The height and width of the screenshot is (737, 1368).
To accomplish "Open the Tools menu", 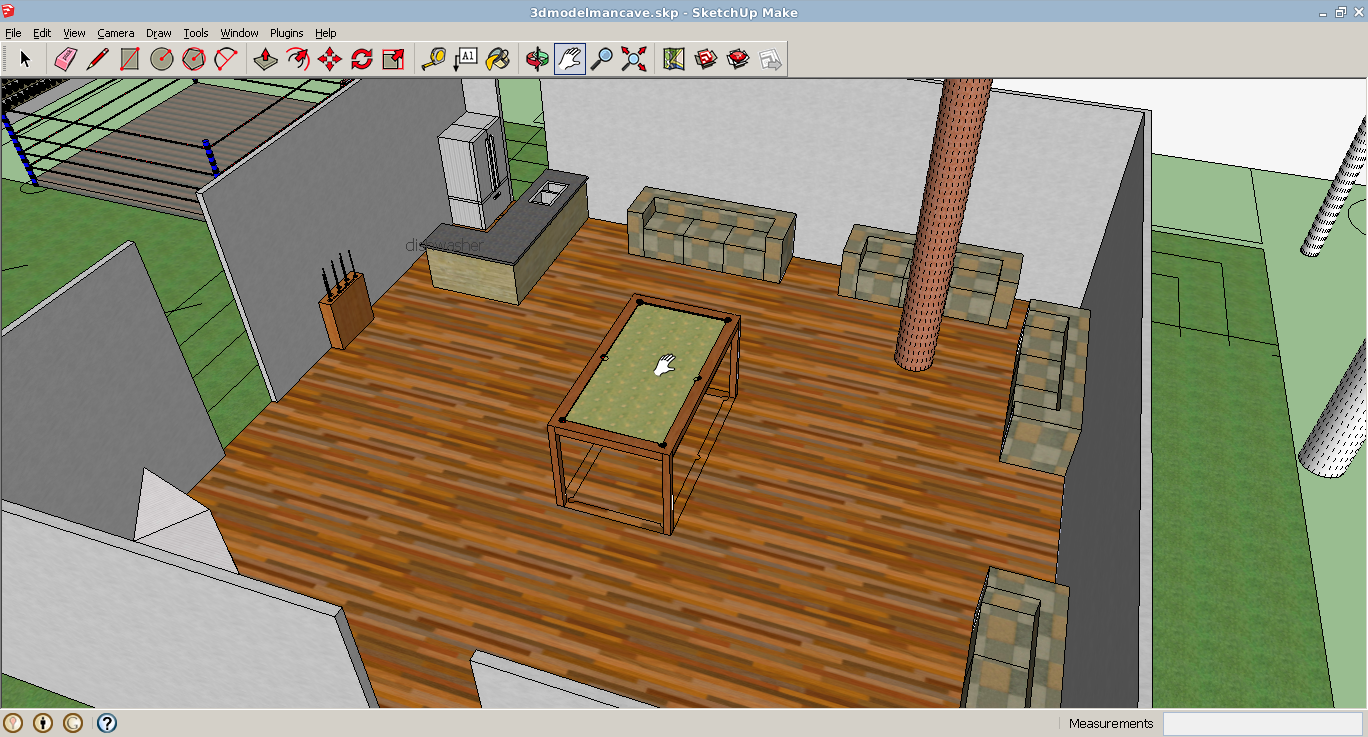I will click(196, 33).
